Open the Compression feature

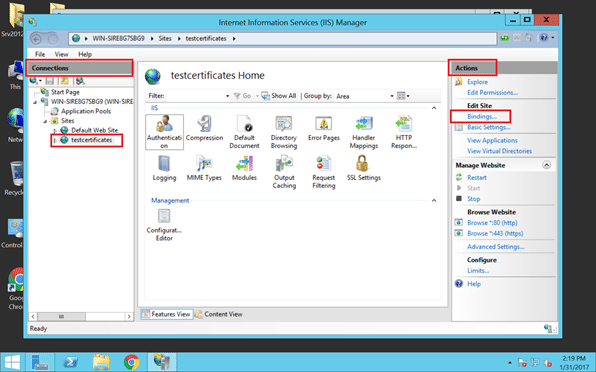(x=204, y=128)
